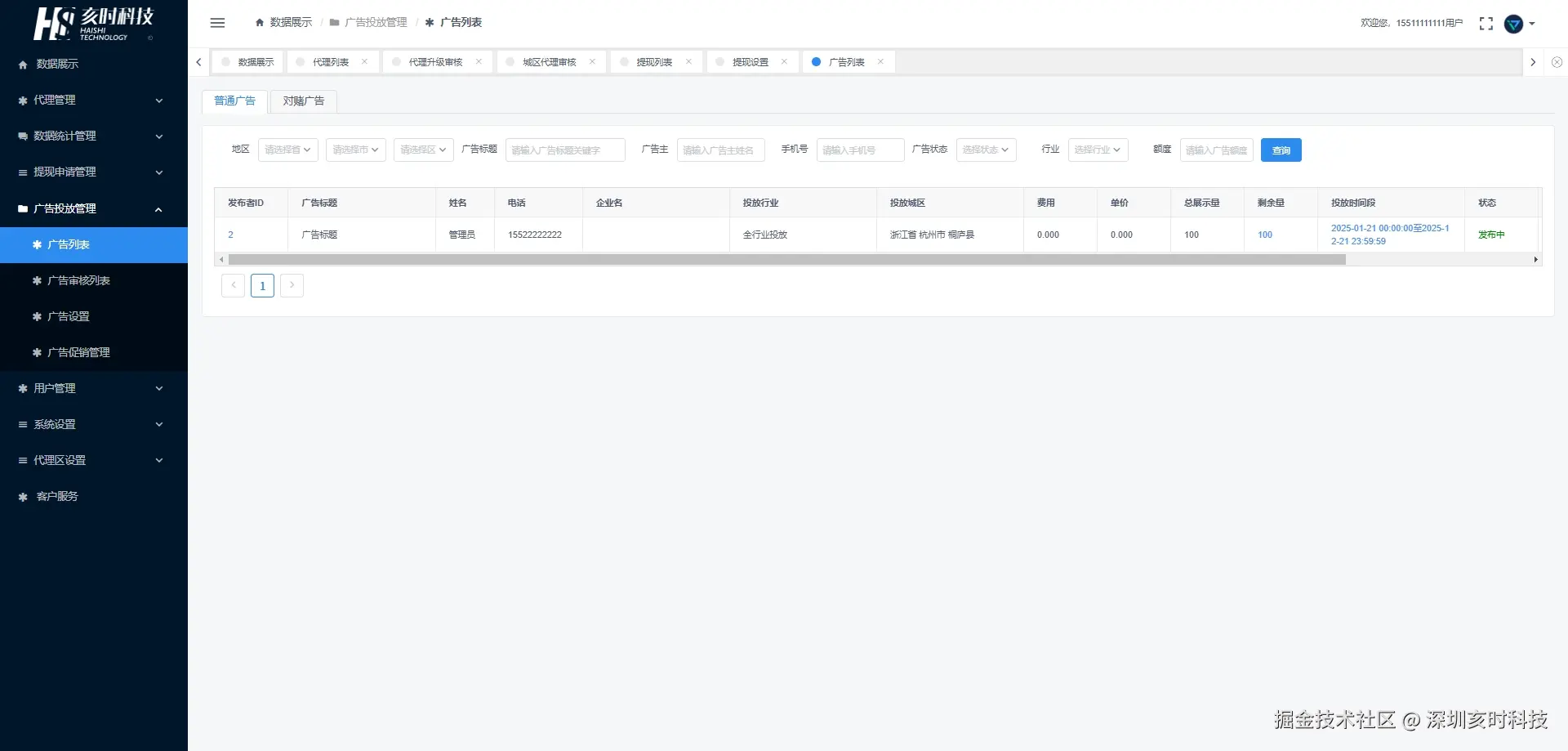
Task: Expand 代理区设置 sidebar menu
Action: pos(94,460)
